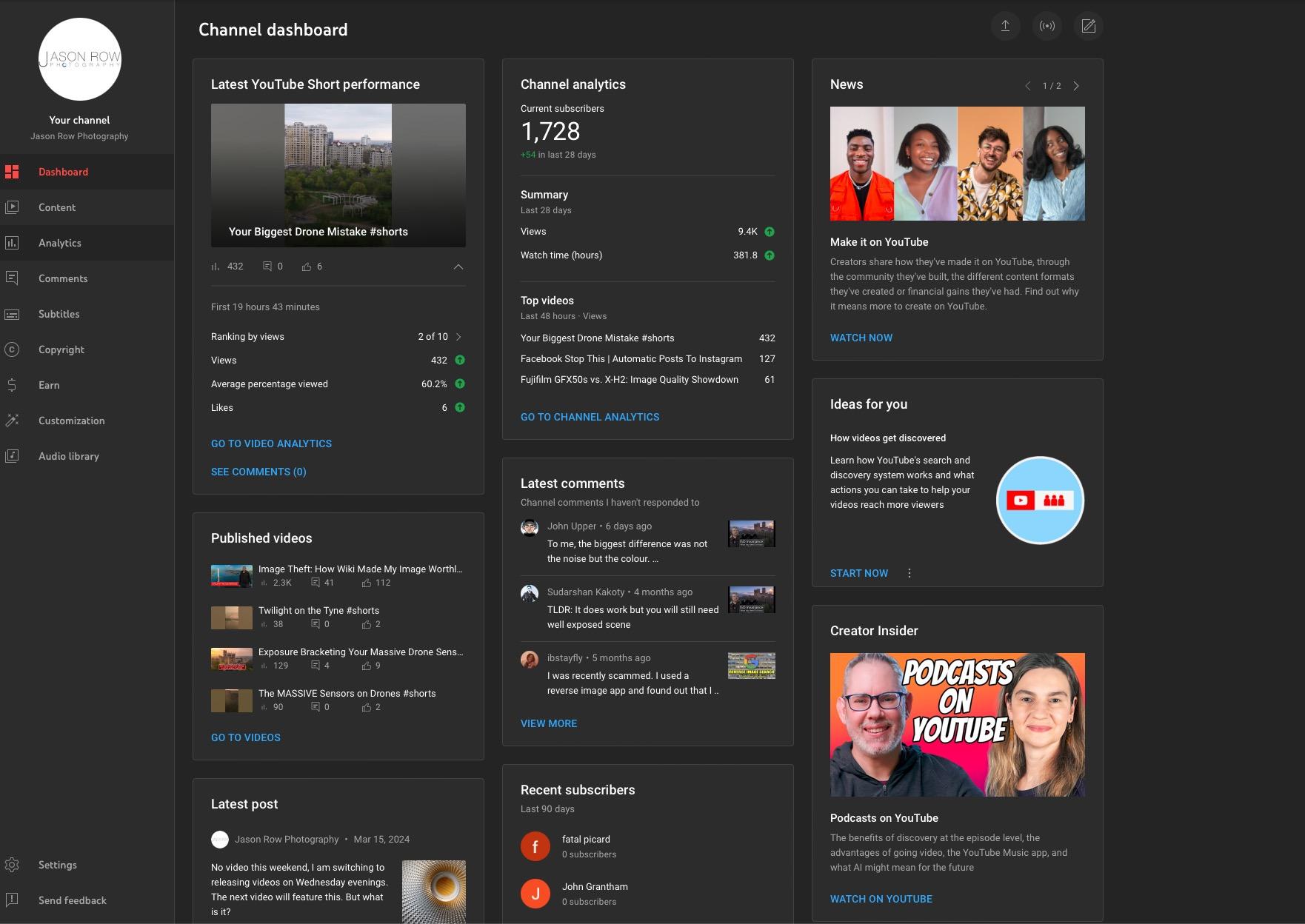Click The MASSIVE Sensors on Drones #shorts title
Screen dimensions: 1305x924
pyautogui.click(x=347, y=694)
